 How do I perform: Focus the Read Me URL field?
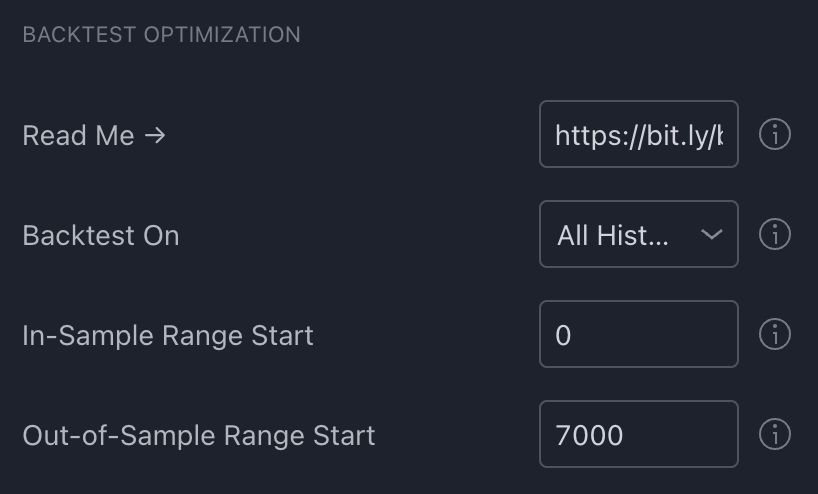point(639,134)
